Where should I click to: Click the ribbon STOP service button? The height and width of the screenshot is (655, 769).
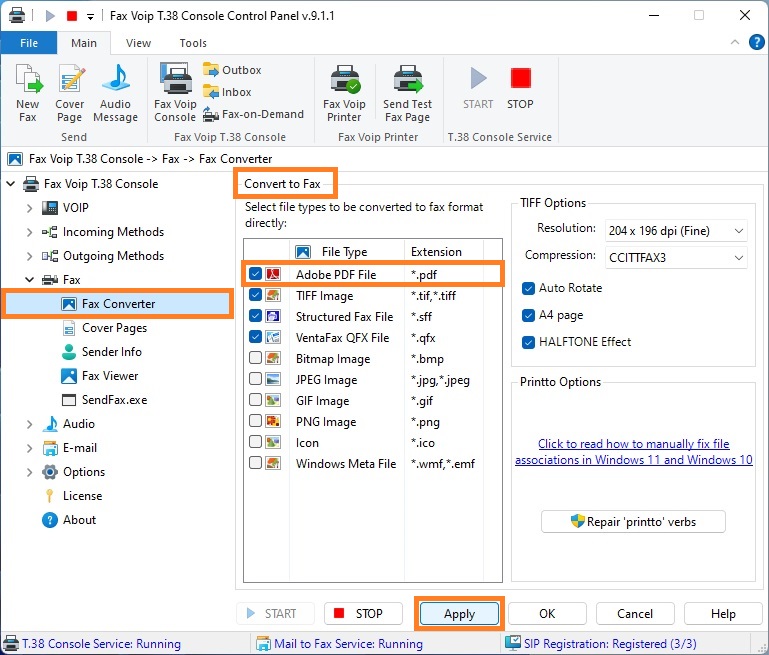(x=520, y=88)
